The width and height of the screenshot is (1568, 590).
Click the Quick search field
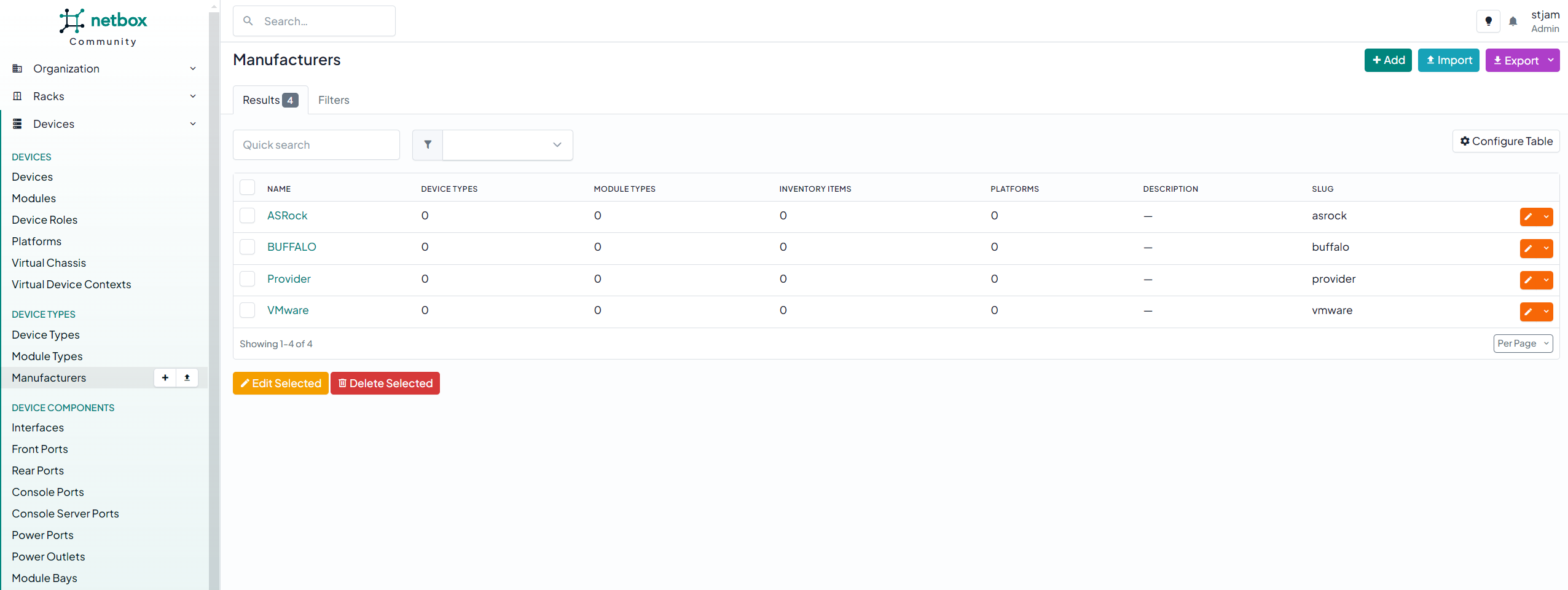tap(316, 145)
